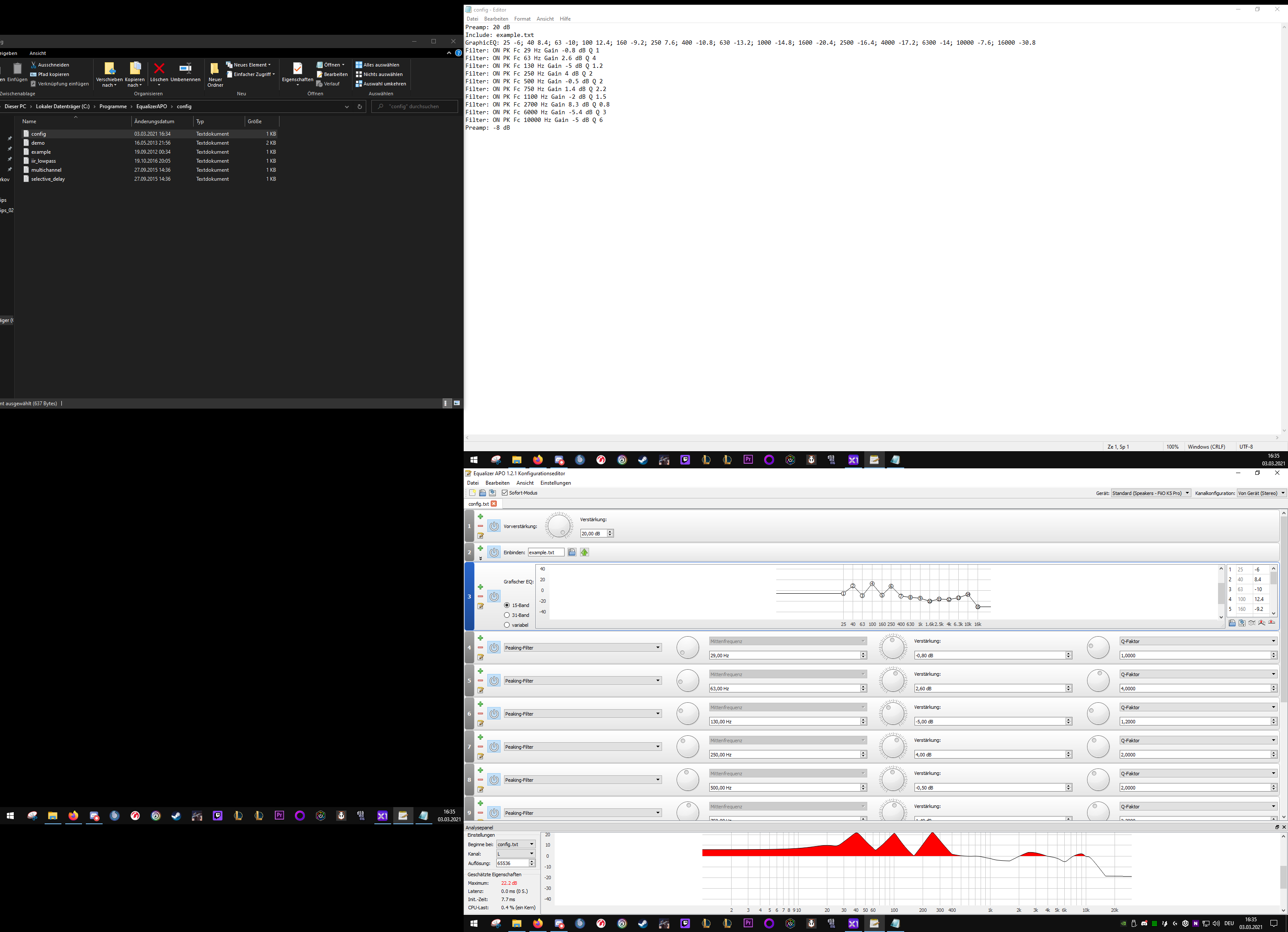Click reset response icon below graphic EQ table

pyautogui.click(x=1272, y=623)
